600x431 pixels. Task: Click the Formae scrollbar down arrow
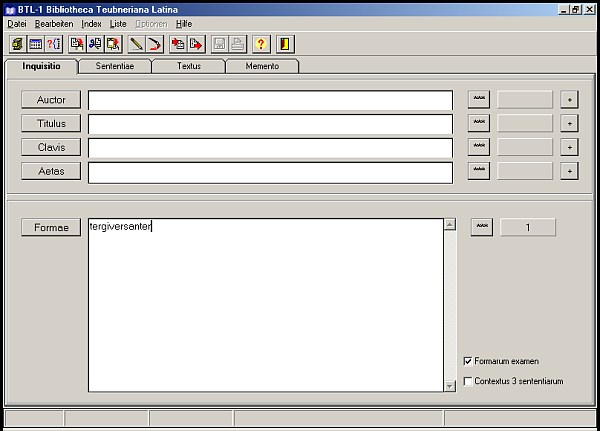coord(450,386)
